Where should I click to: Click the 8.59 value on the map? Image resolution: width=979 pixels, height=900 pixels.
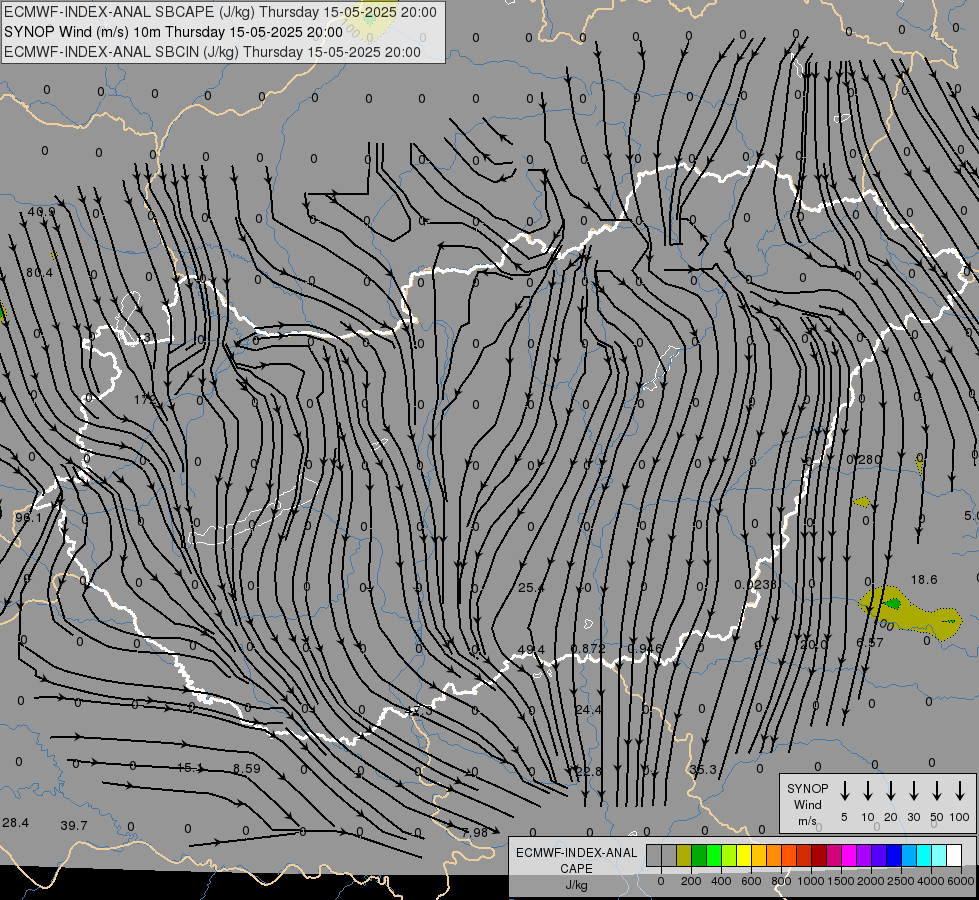coord(247,769)
